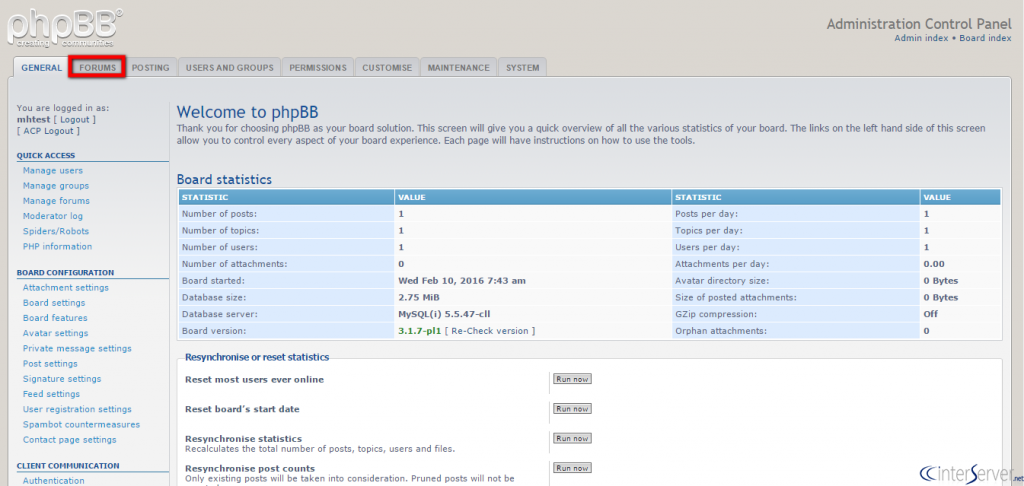Go to the Board index link
Screen dimensions: 1024x486
click(985, 38)
